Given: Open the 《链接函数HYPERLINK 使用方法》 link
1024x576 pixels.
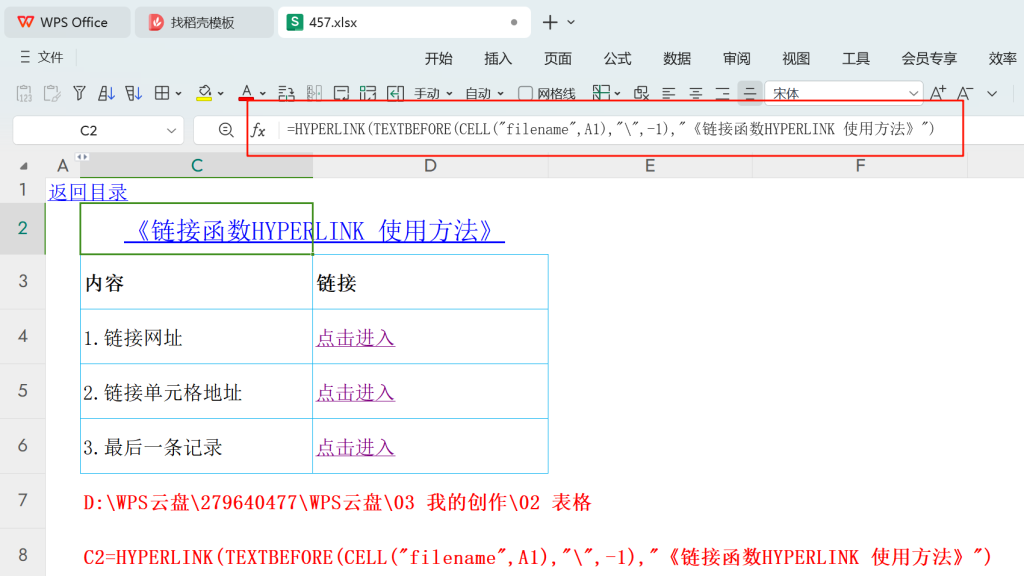Looking at the screenshot, I should click(314, 231).
